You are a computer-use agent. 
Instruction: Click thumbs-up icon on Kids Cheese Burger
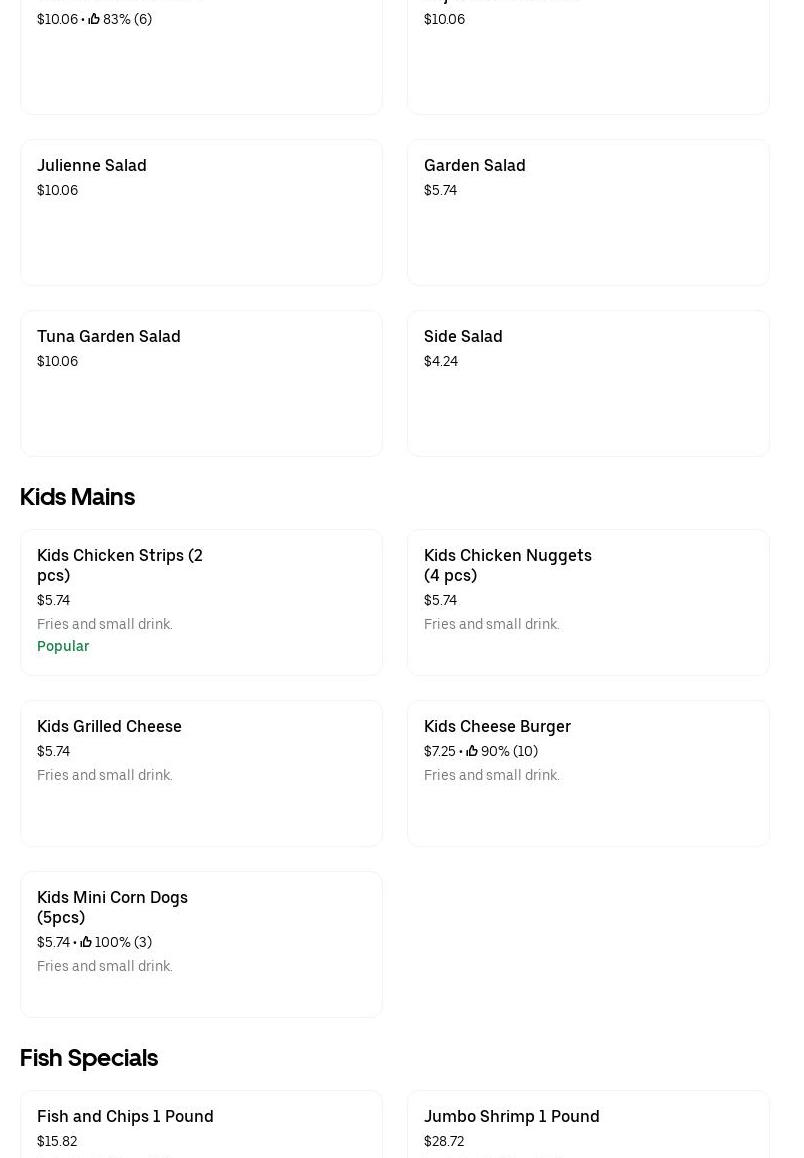(472, 751)
